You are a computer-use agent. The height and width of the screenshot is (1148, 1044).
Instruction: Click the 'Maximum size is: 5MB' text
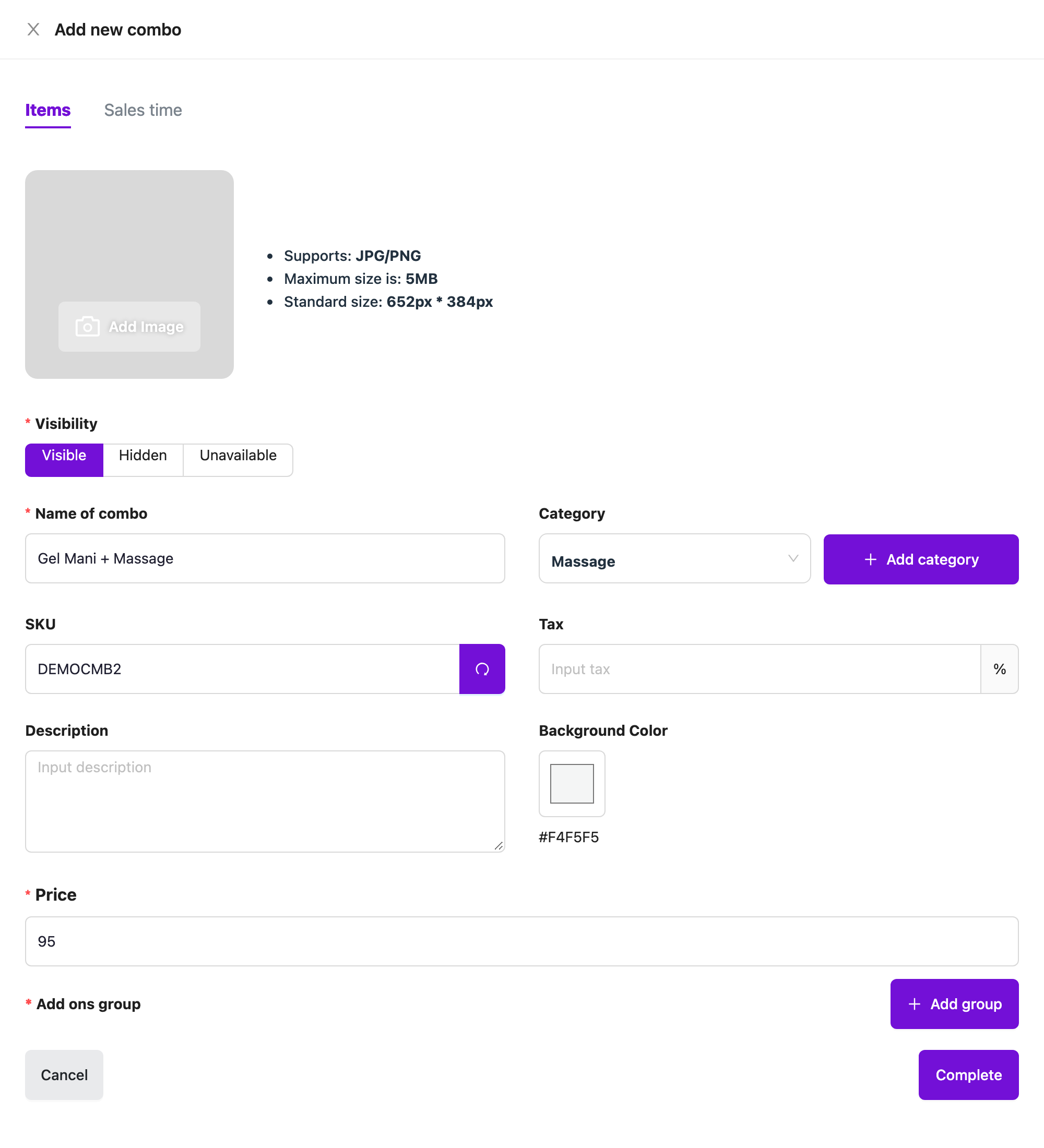(361, 279)
